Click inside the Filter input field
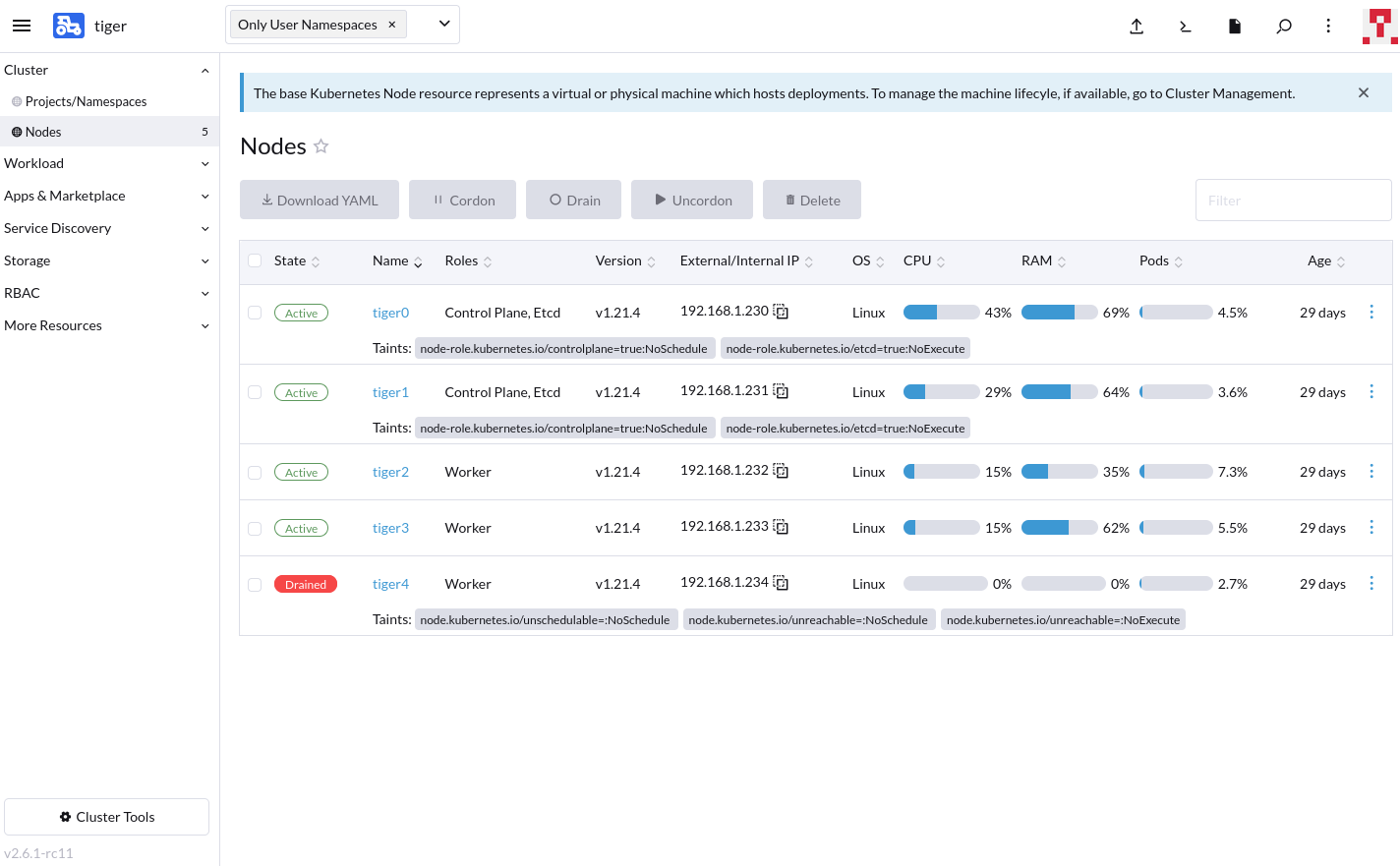 tap(1293, 200)
